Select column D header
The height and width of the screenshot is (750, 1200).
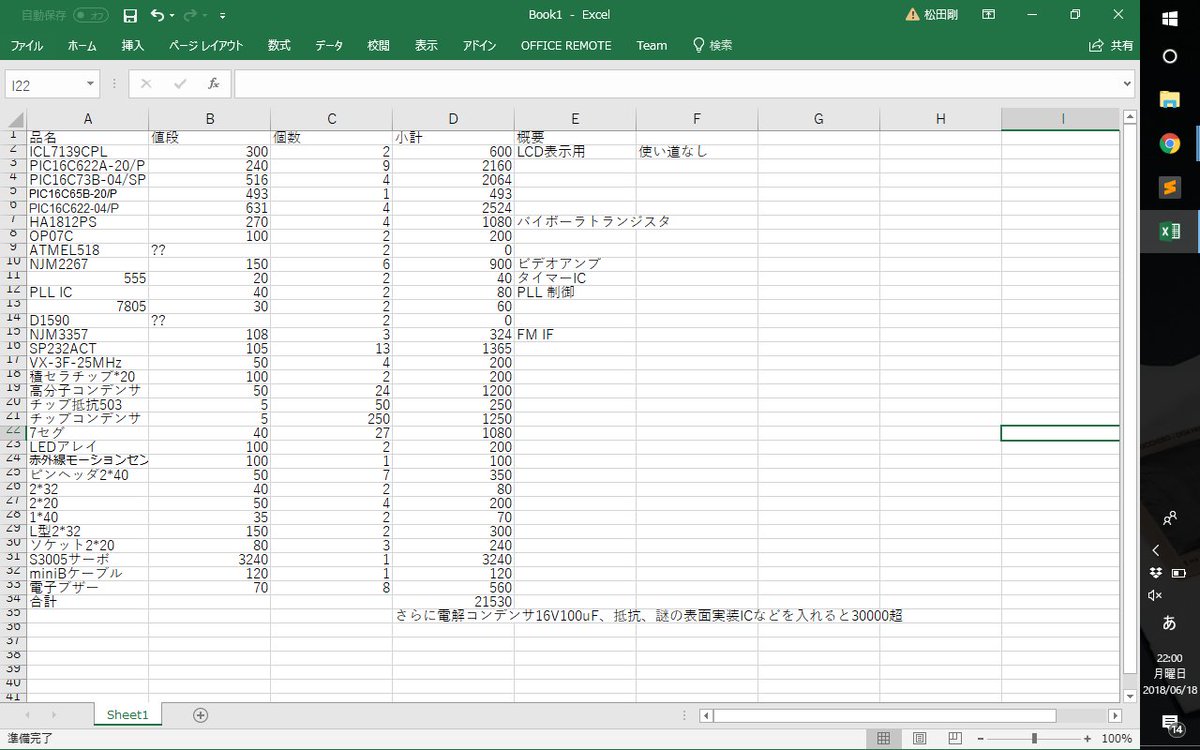[x=453, y=119]
